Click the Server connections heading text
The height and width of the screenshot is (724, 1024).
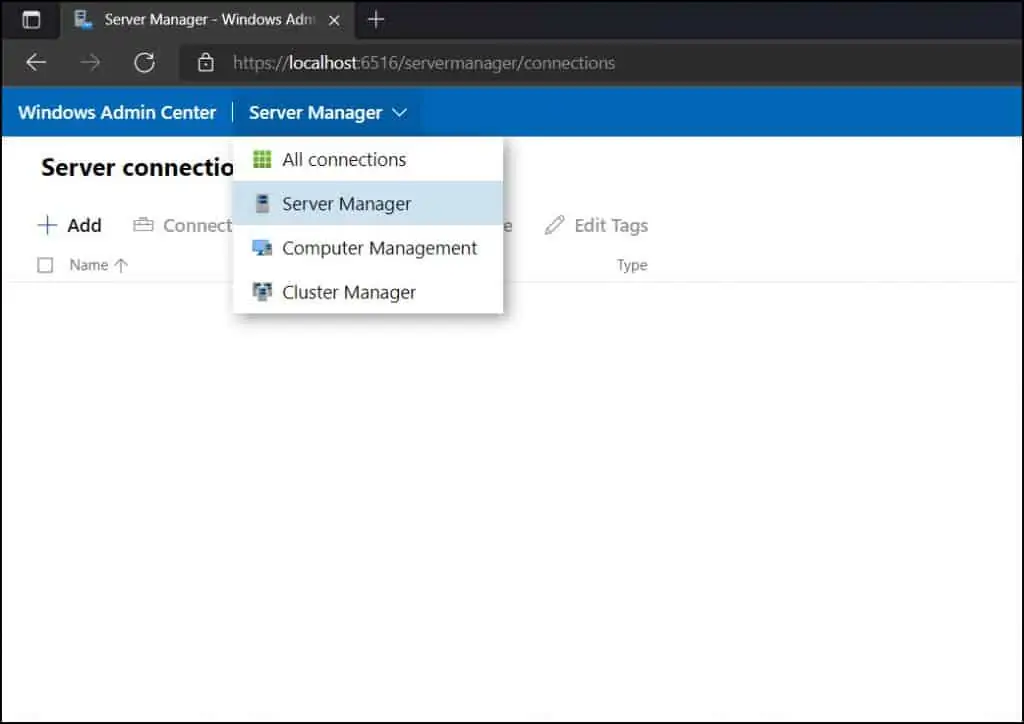click(137, 167)
